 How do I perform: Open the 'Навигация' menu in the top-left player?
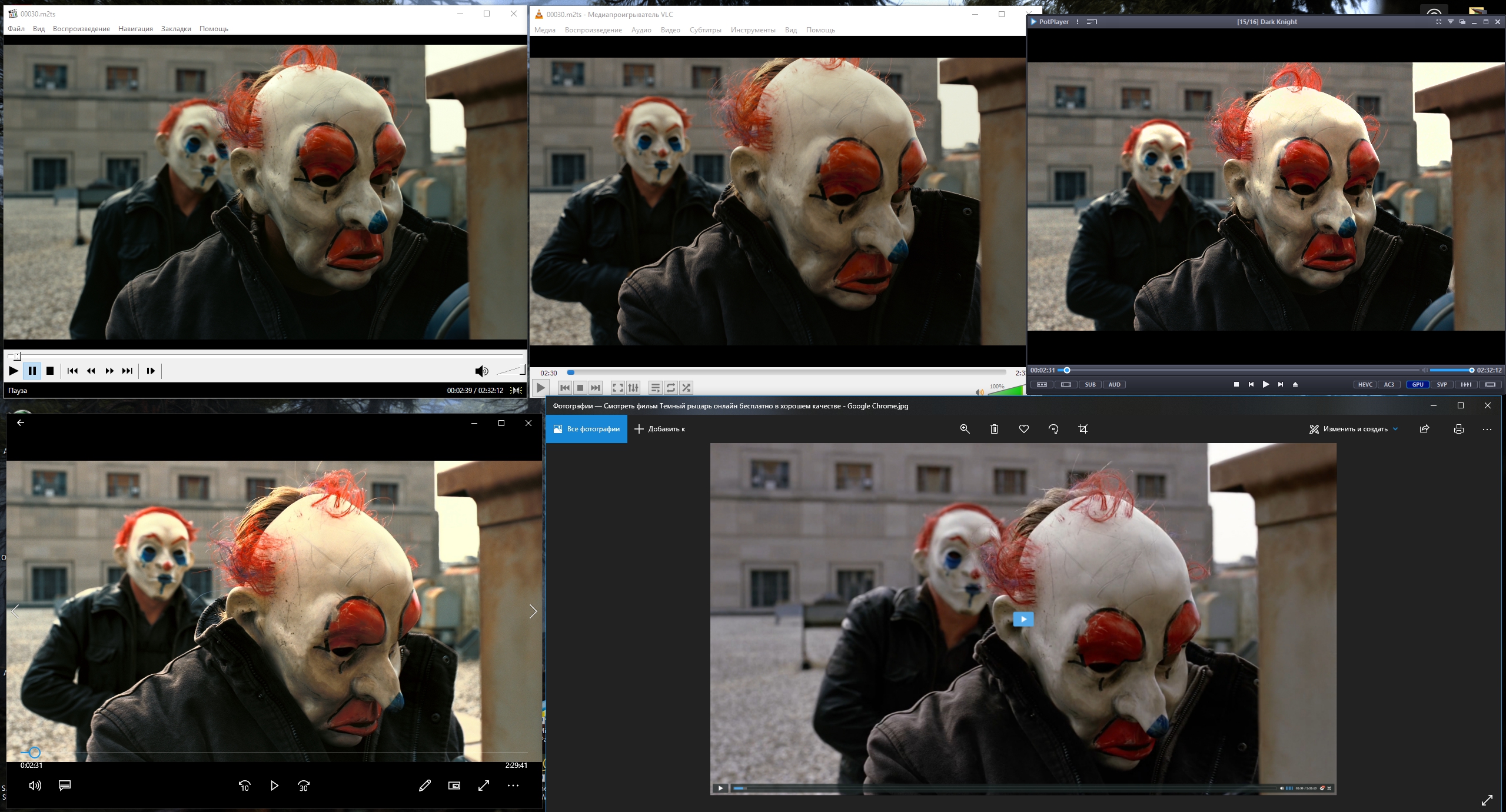click(135, 29)
